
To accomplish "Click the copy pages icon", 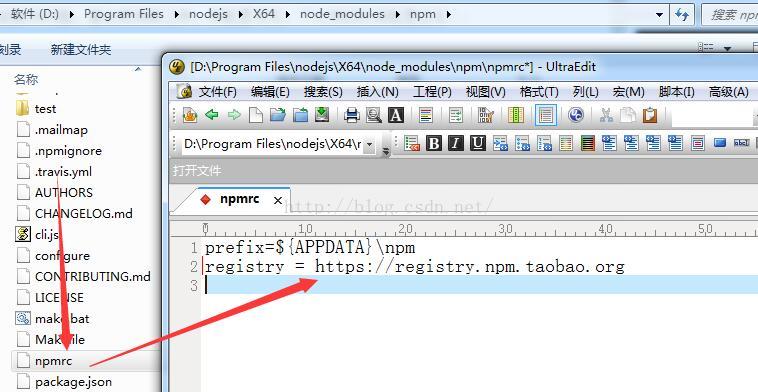I will tap(627, 115).
